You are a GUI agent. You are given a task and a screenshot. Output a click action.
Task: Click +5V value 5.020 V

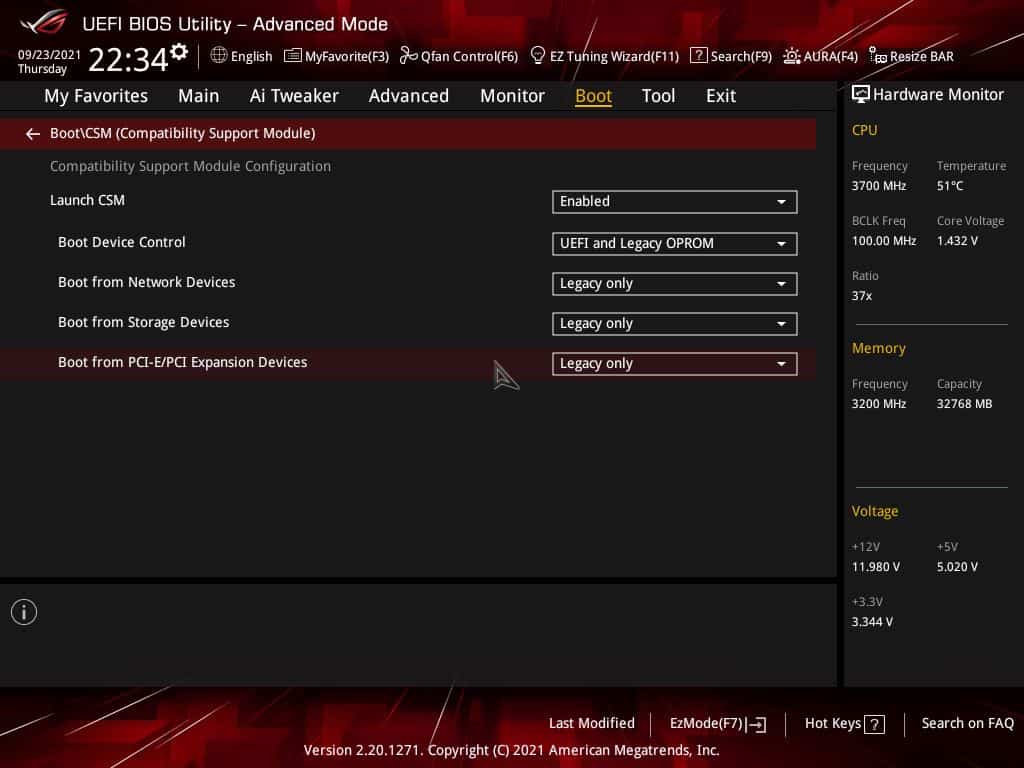click(957, 567)
